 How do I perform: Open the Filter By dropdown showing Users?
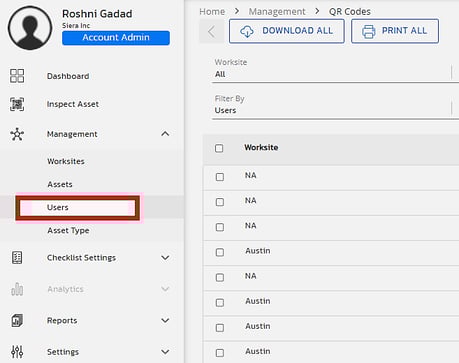point(335,106)
